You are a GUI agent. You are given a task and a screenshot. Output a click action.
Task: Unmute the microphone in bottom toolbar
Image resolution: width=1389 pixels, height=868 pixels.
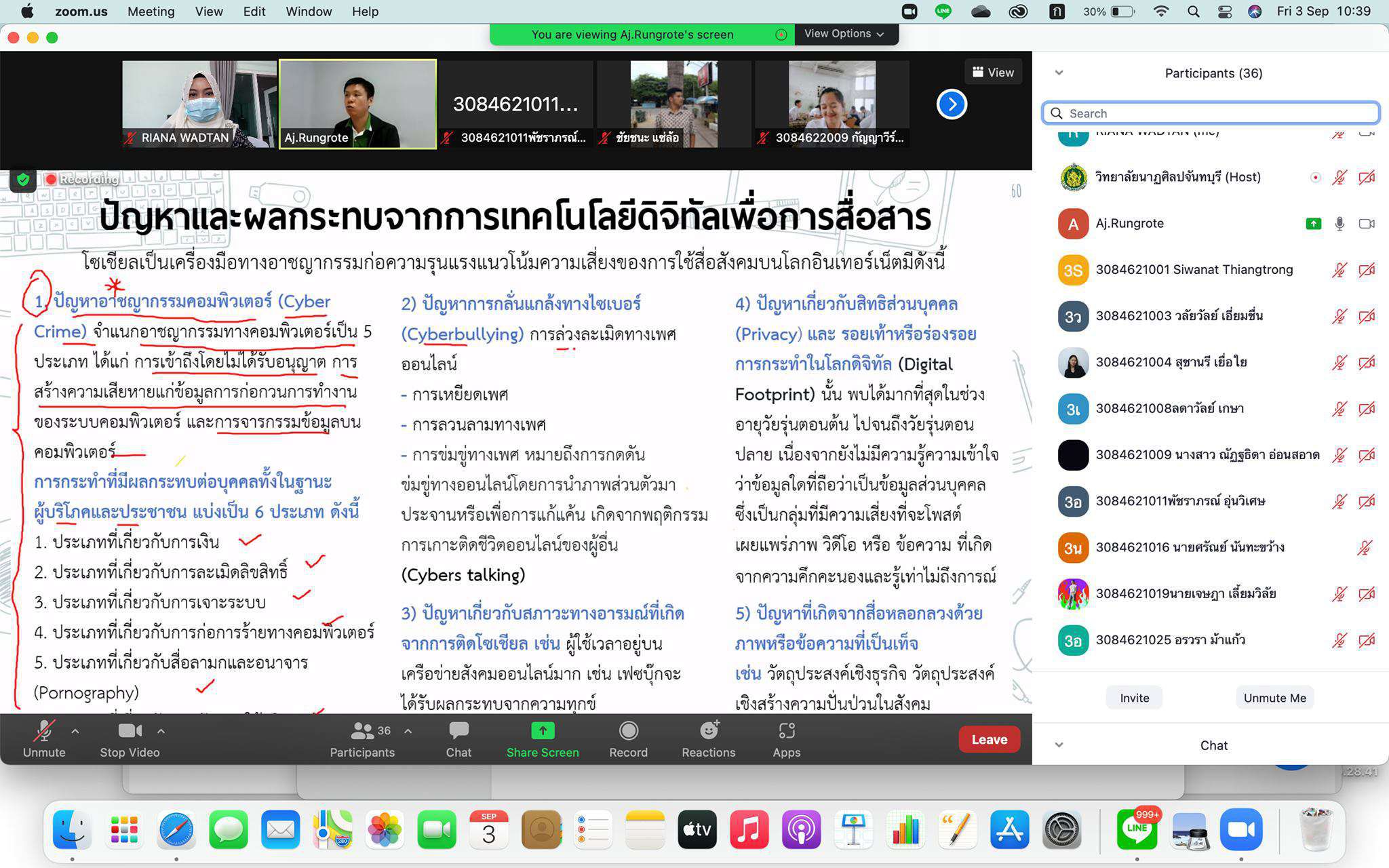tap(44, 731)
